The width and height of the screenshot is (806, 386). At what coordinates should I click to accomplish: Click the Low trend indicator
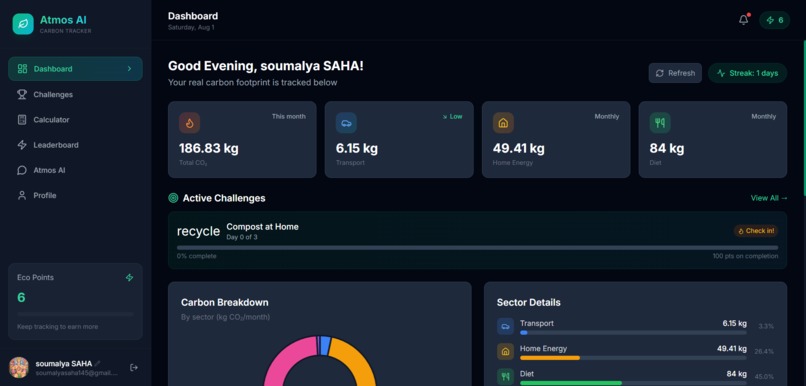[x=452, y=117]
